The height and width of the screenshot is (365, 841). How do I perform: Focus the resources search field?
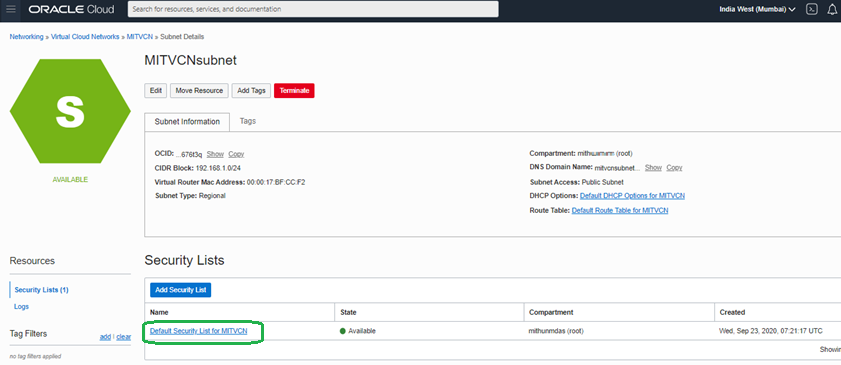tap(313, 9)
